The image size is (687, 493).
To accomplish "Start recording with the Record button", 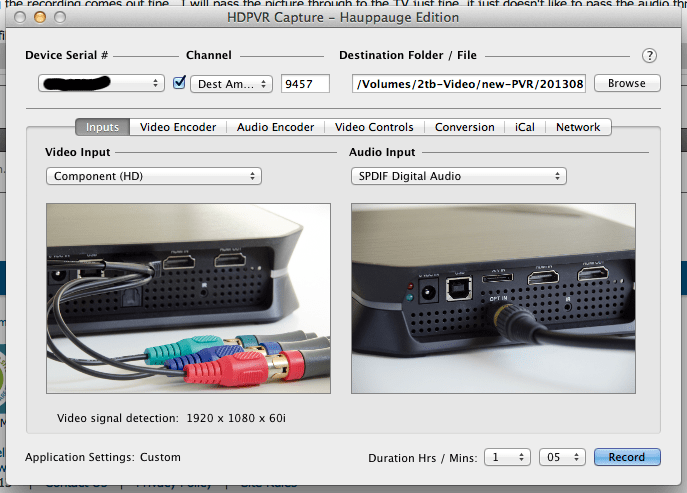I will coord(627,457).
